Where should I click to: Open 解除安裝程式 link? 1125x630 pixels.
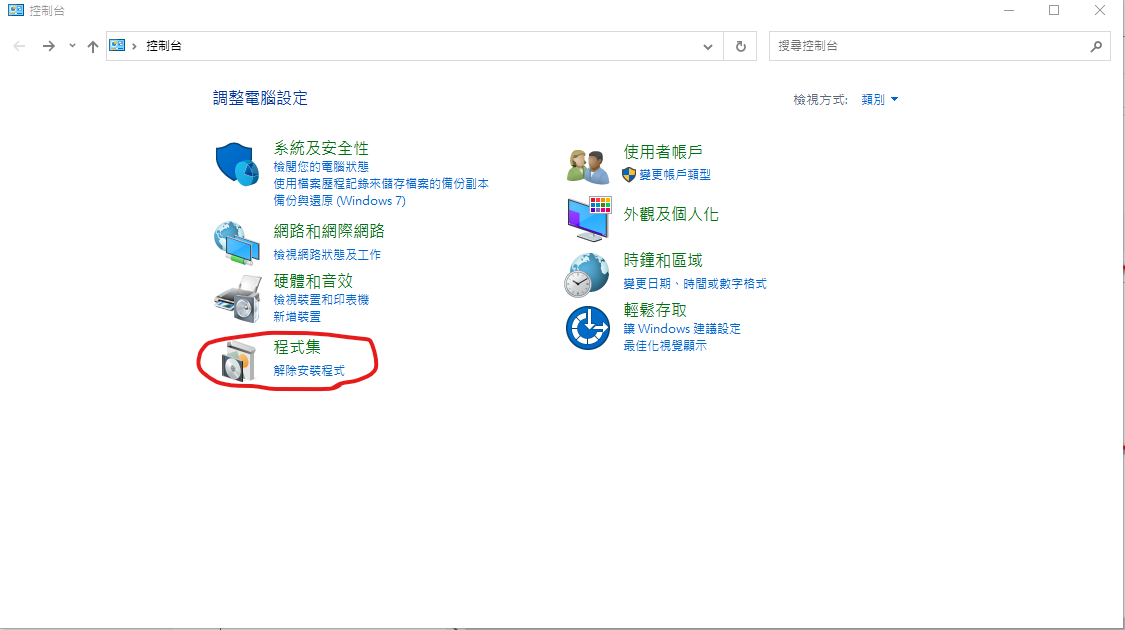pyautogui.click(x=309, y=371)
